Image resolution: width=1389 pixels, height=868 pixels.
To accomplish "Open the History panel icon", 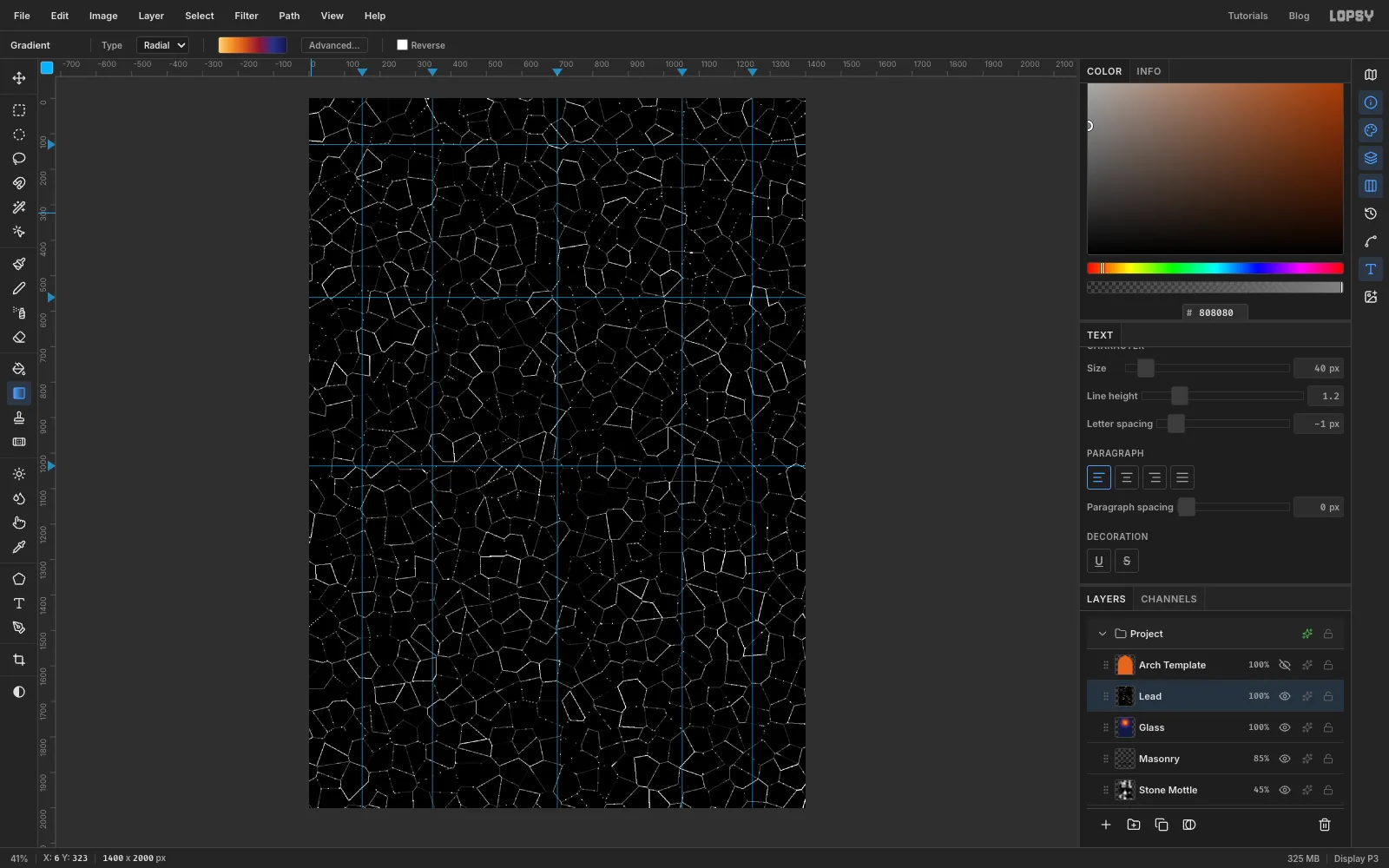I will tap(1371, 214).
